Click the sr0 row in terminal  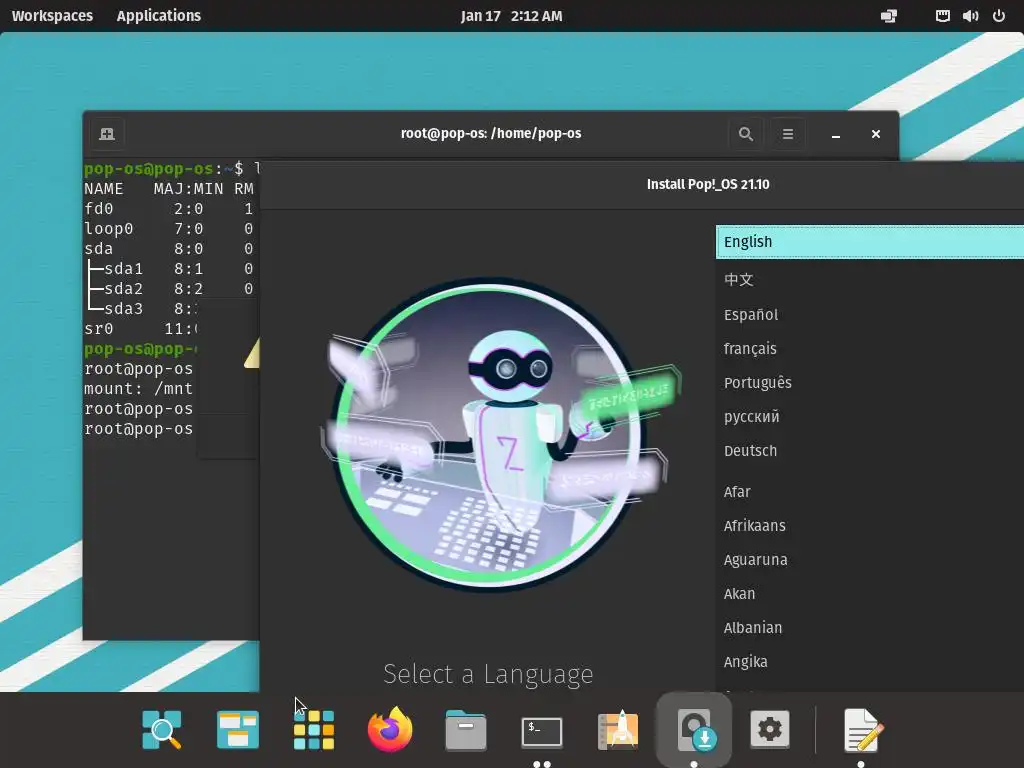pos(141,328)
